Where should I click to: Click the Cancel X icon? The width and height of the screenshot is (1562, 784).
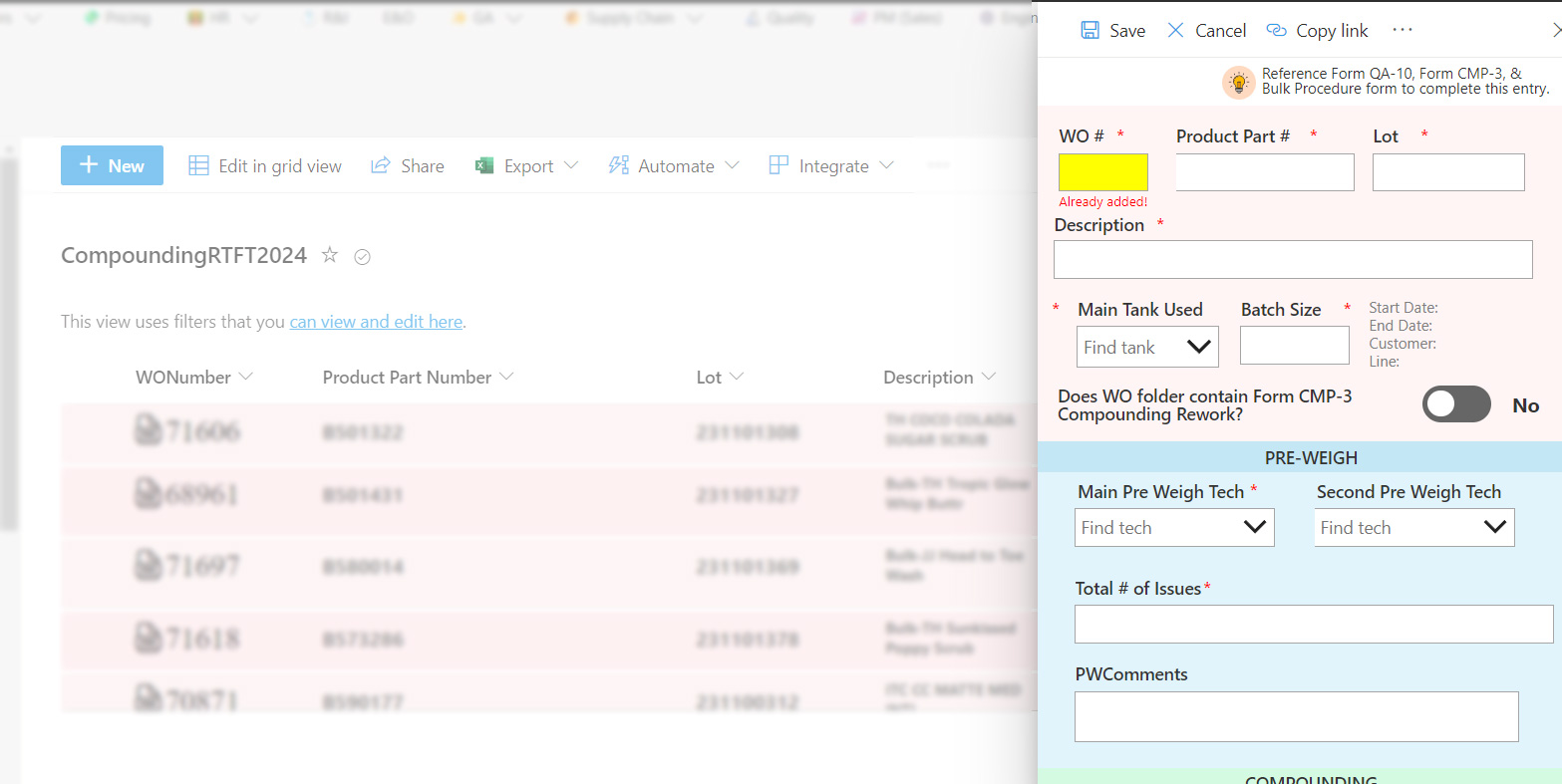[1176, 31]
